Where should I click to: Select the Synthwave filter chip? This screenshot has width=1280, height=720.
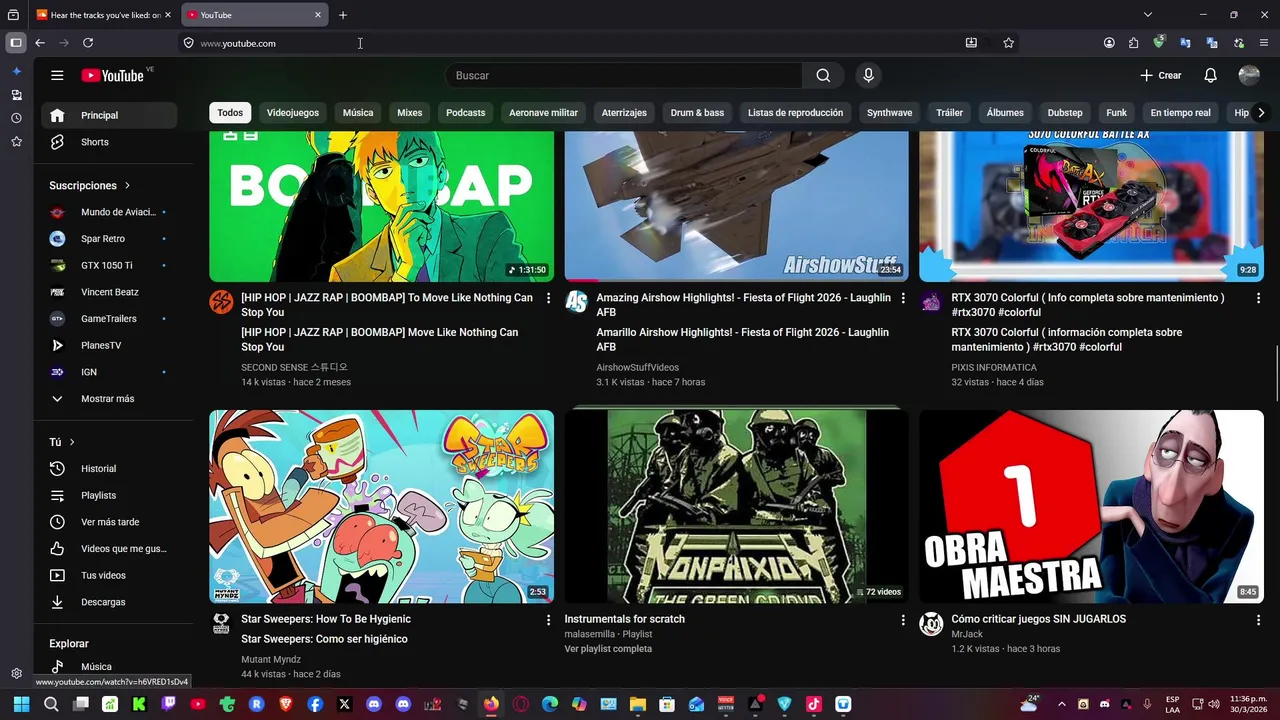889,113
